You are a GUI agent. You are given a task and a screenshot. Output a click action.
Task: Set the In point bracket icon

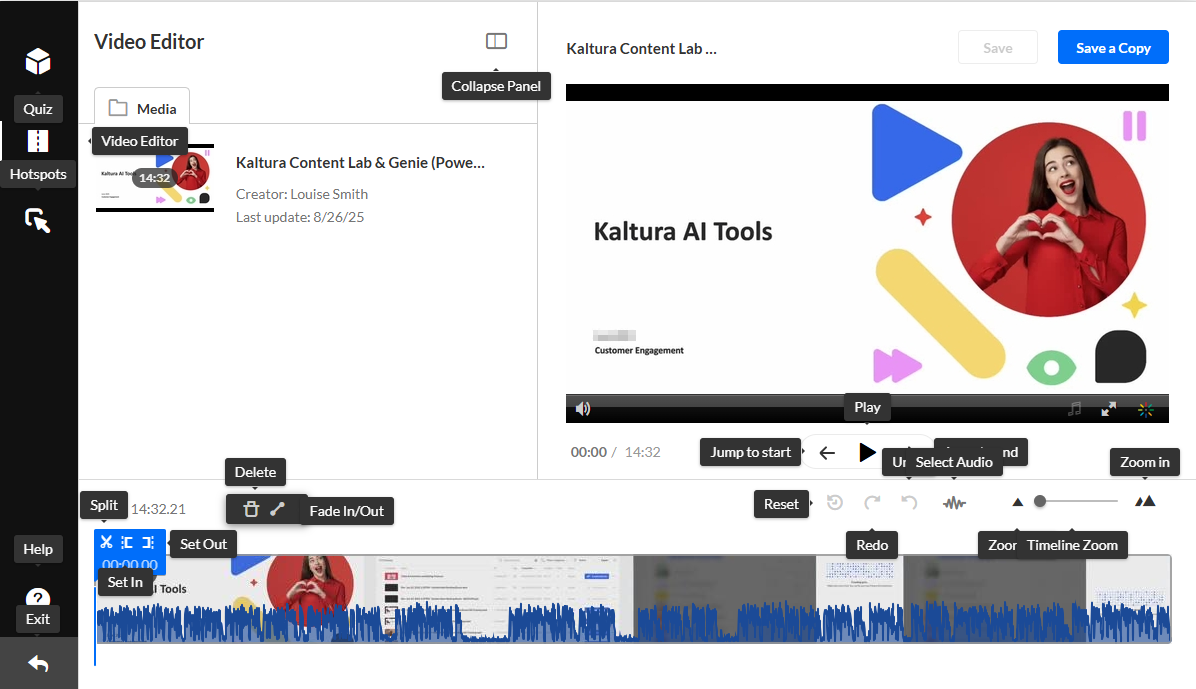[127, 542]
